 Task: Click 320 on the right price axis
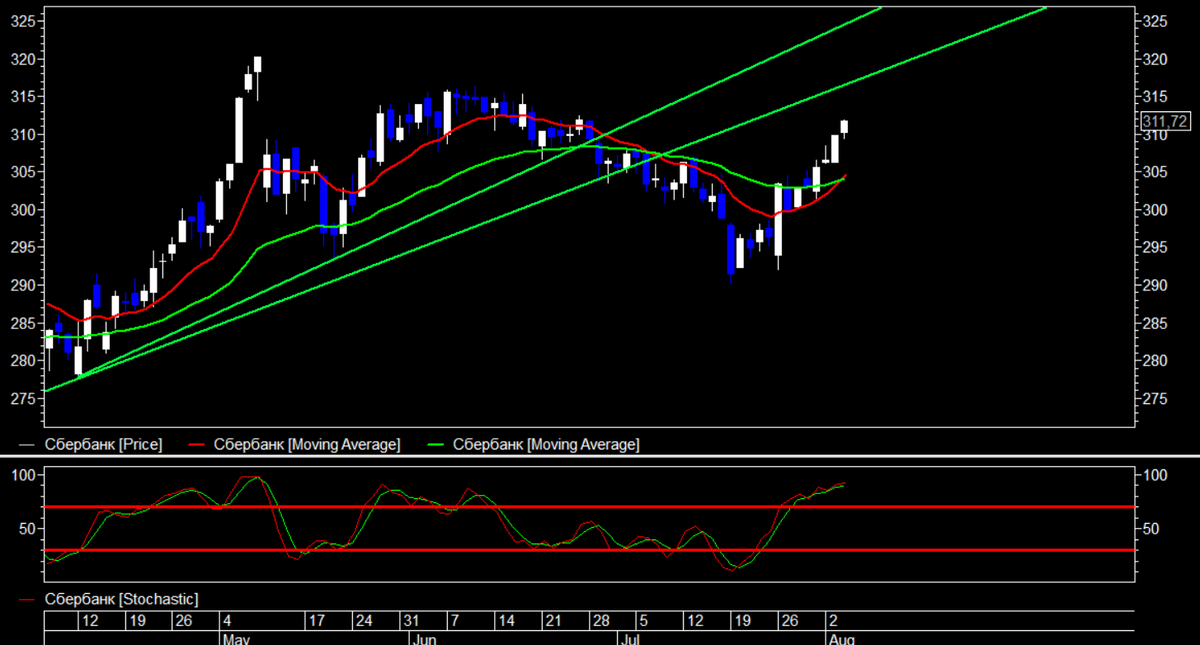point(1155,59)
